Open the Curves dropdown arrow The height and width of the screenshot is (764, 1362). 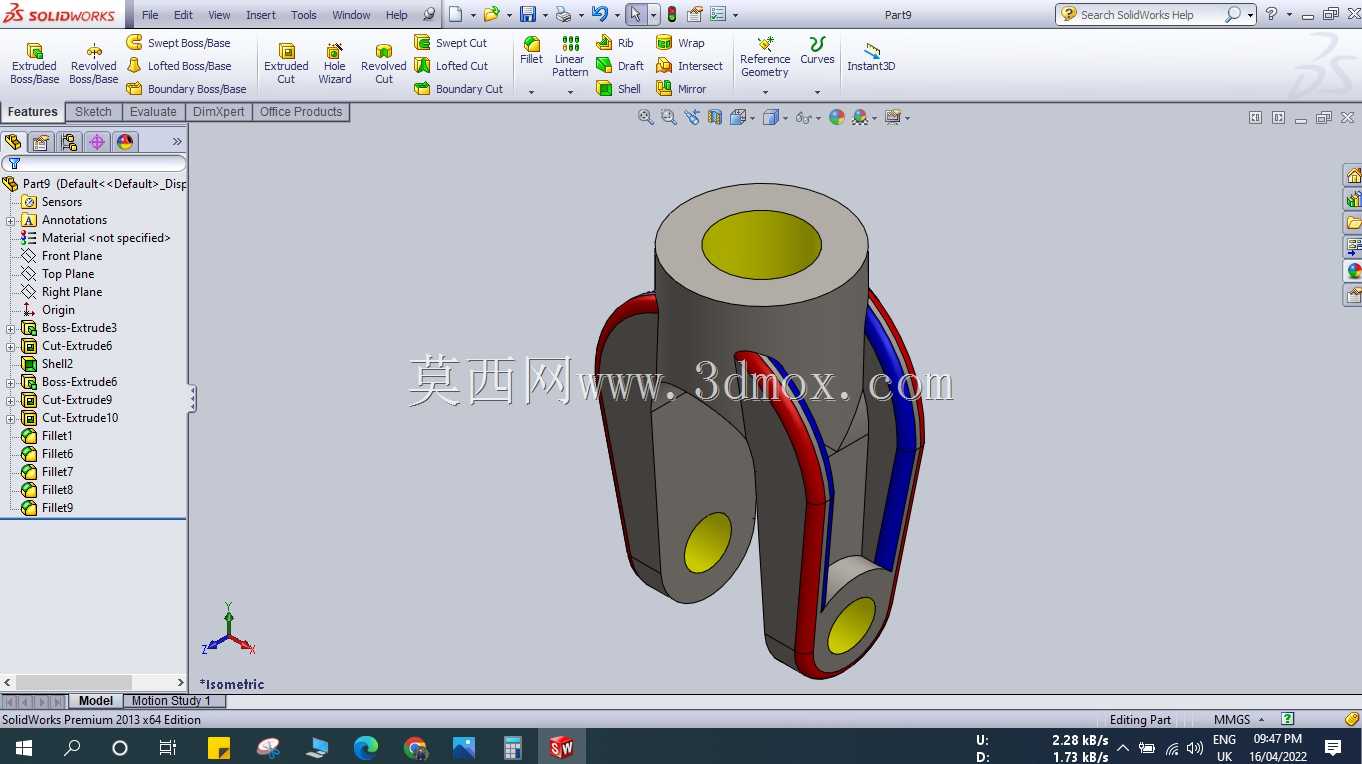click(817, 92)
